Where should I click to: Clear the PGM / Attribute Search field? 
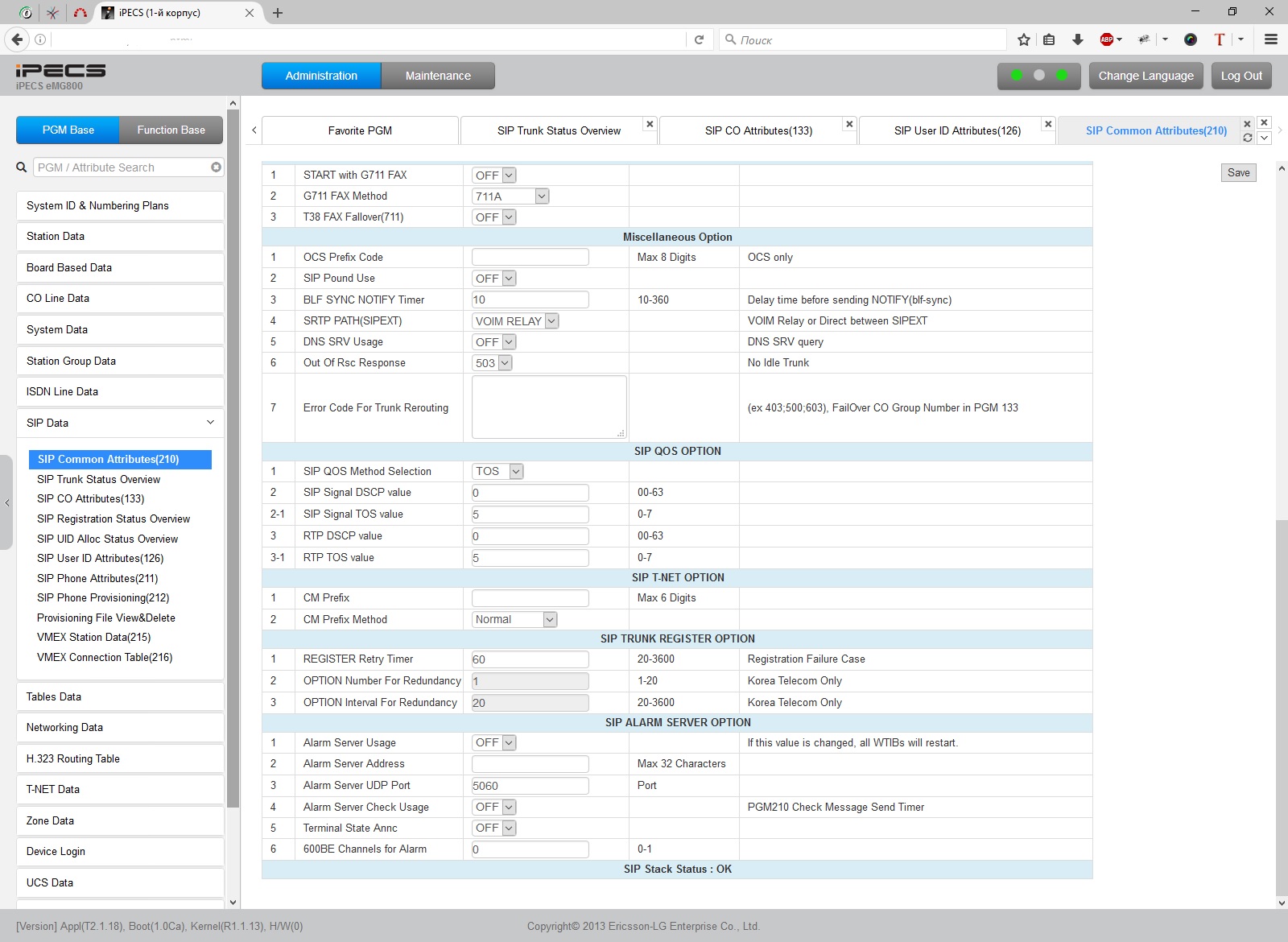pyautogui.click(x=216, y=167)
